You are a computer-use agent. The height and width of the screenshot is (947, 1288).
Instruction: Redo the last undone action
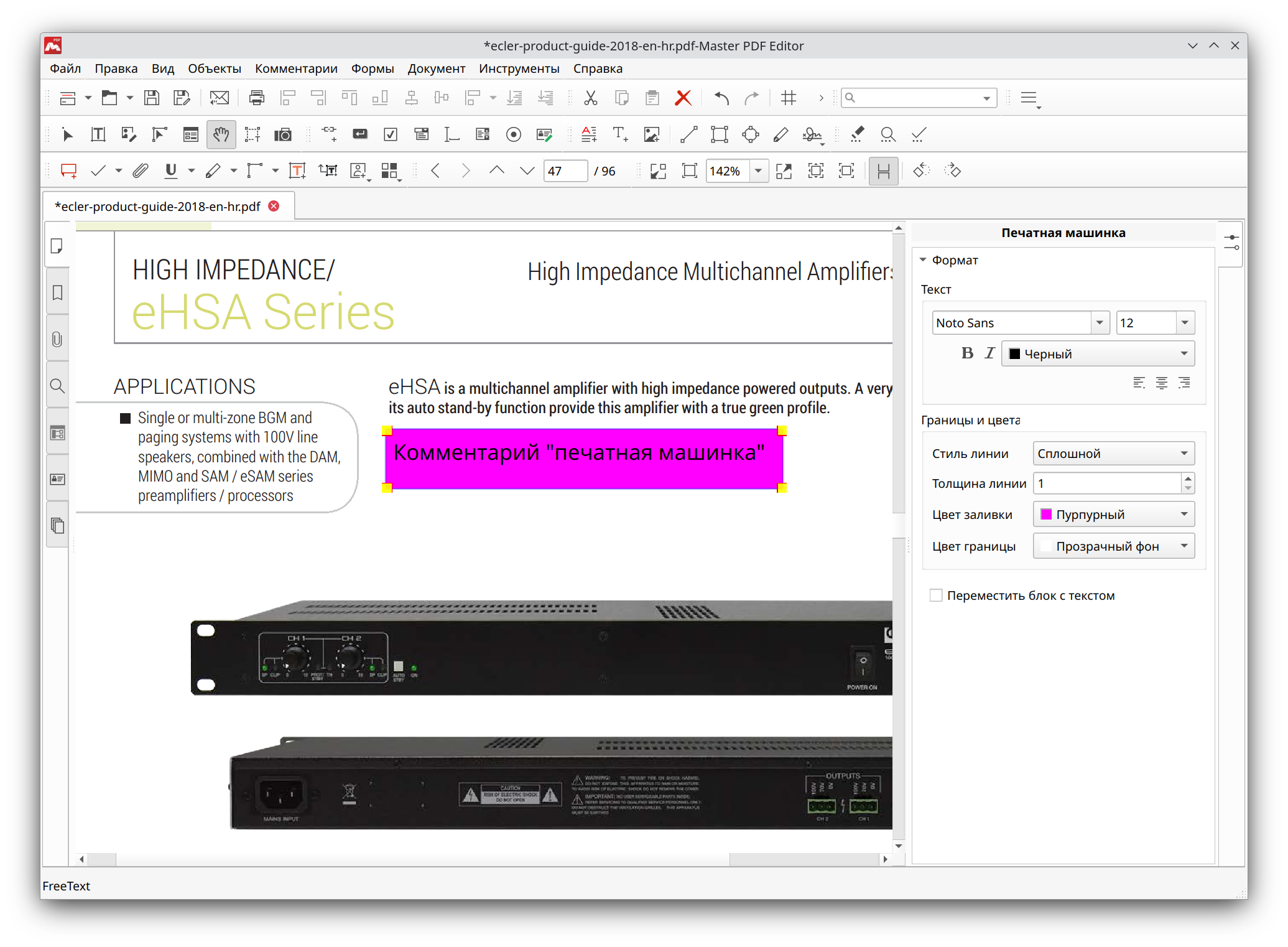point(751,98)
